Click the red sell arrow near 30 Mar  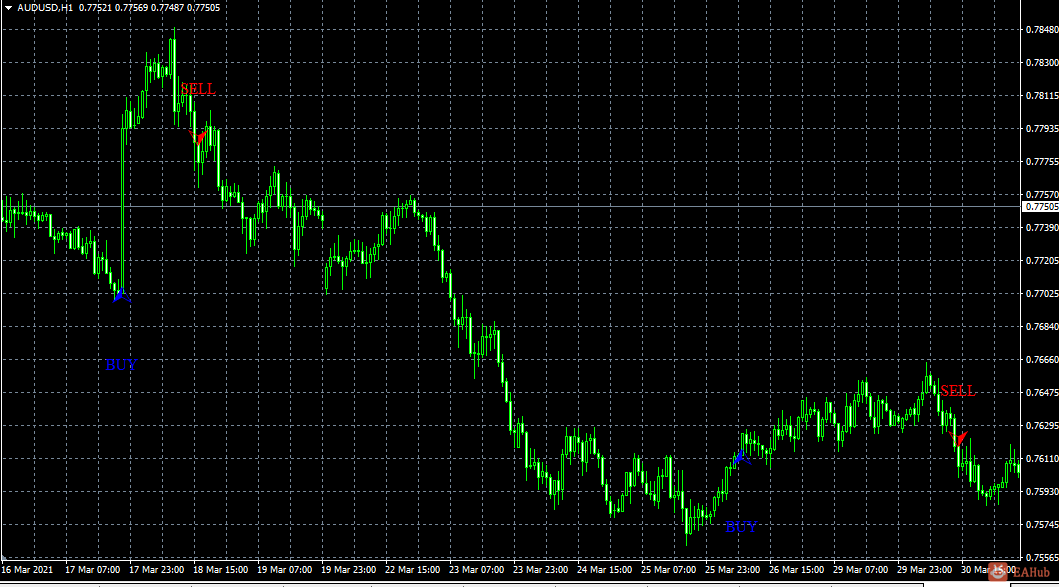958,438
